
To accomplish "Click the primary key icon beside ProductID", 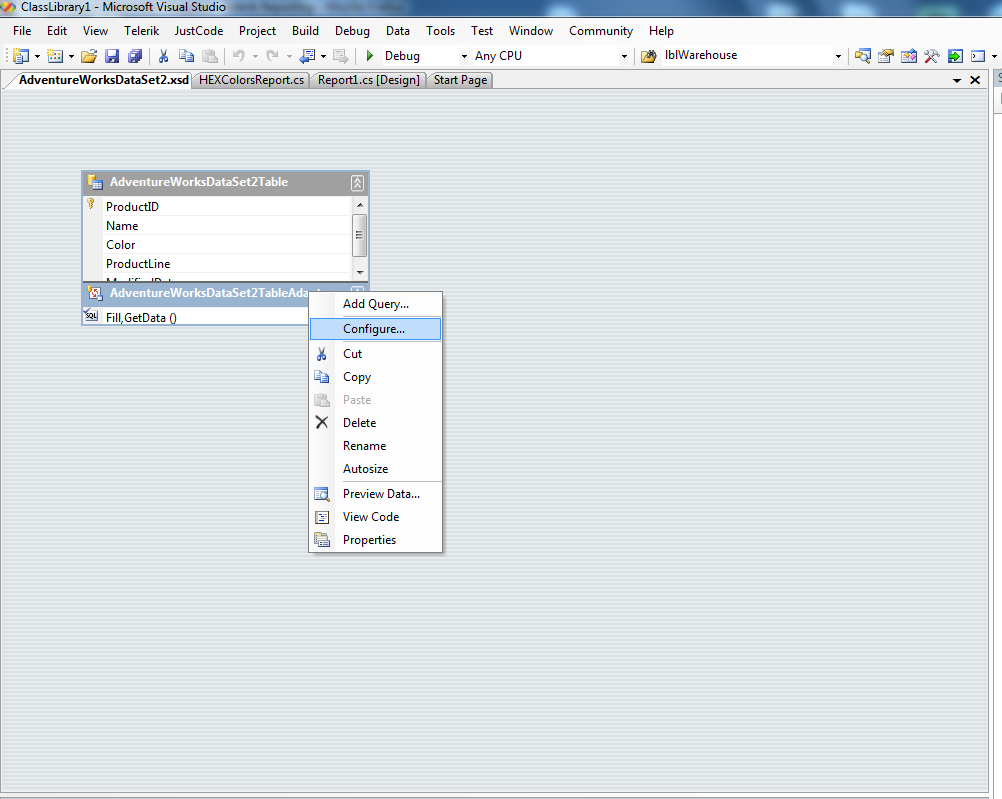I will (91, 204).
